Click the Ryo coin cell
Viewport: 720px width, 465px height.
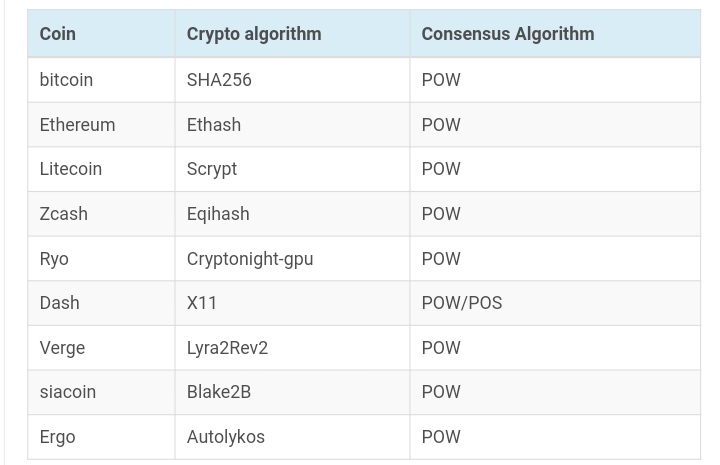click(x=54, y=259)
